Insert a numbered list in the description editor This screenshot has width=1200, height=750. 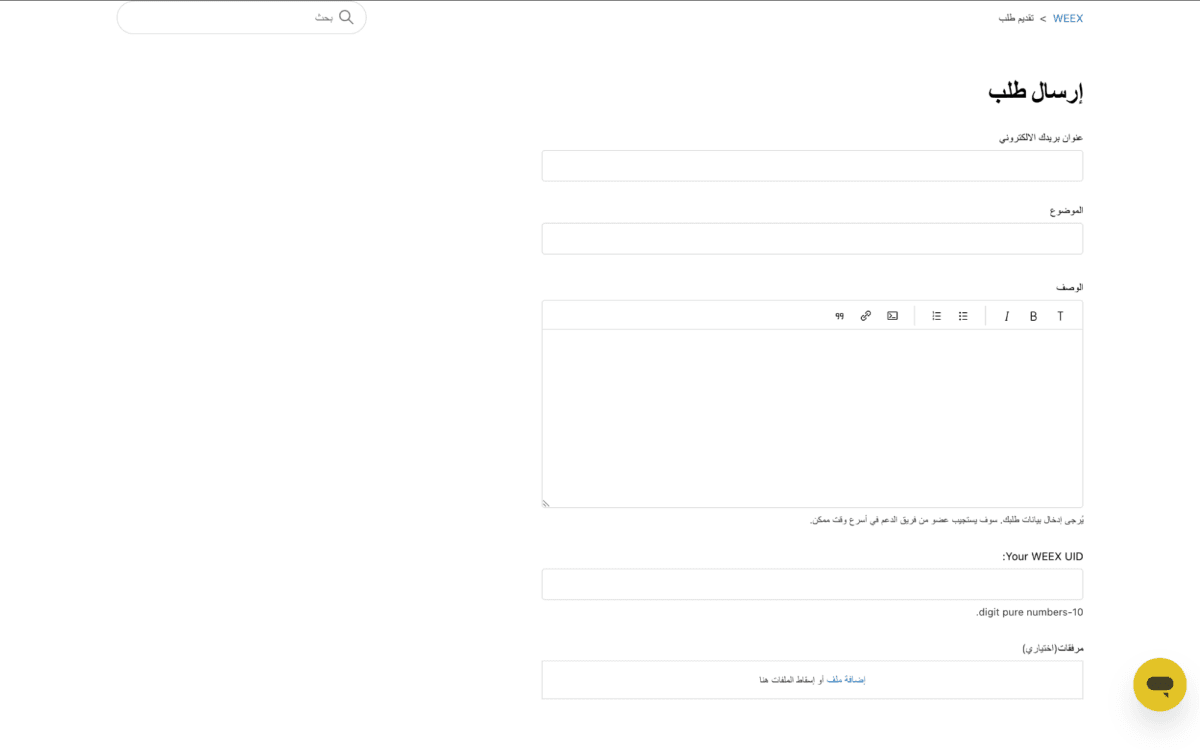point(936,316)
